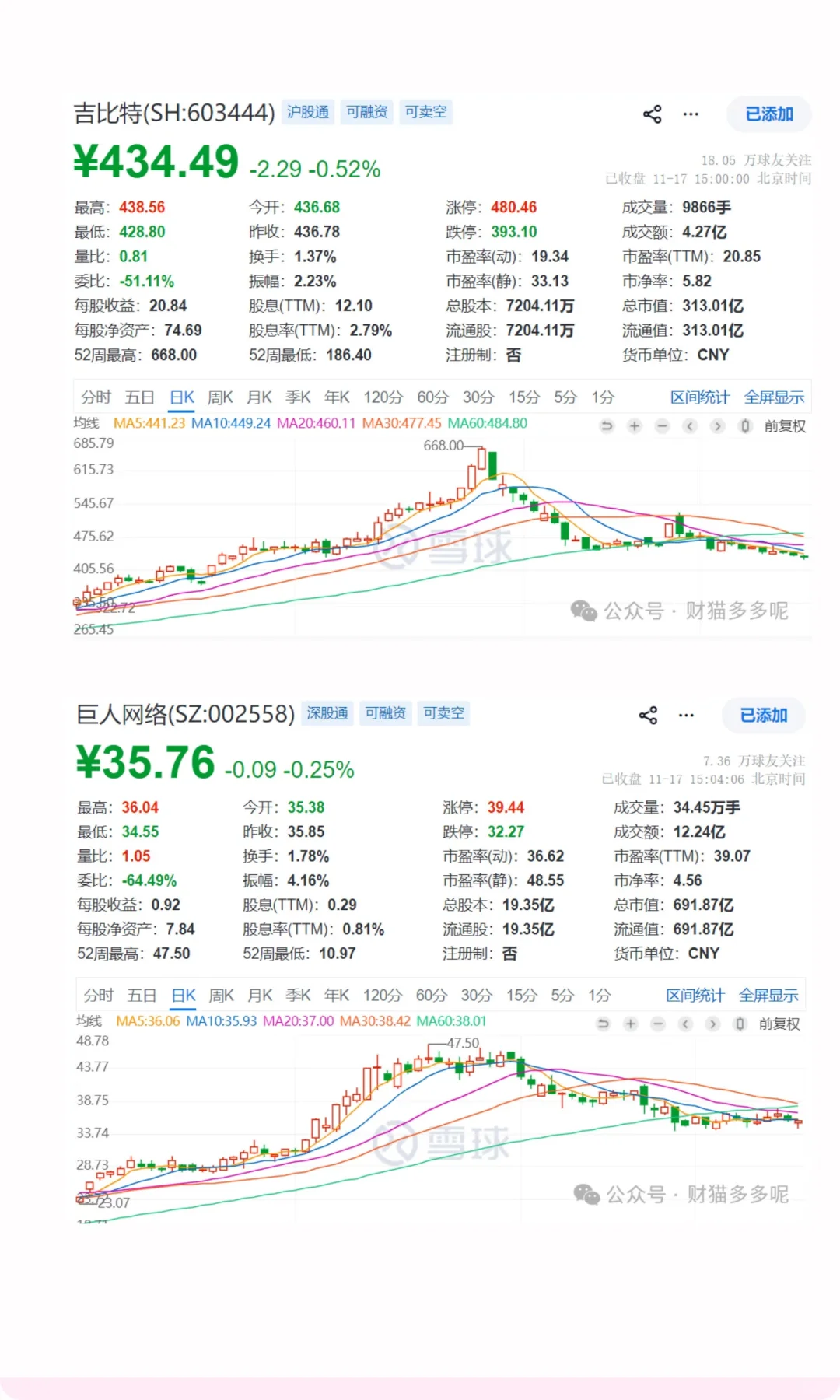The image size is (840, 1400).
Task: Move 吉比特 chart to earlier dates
Action: (x=689, y=425)
